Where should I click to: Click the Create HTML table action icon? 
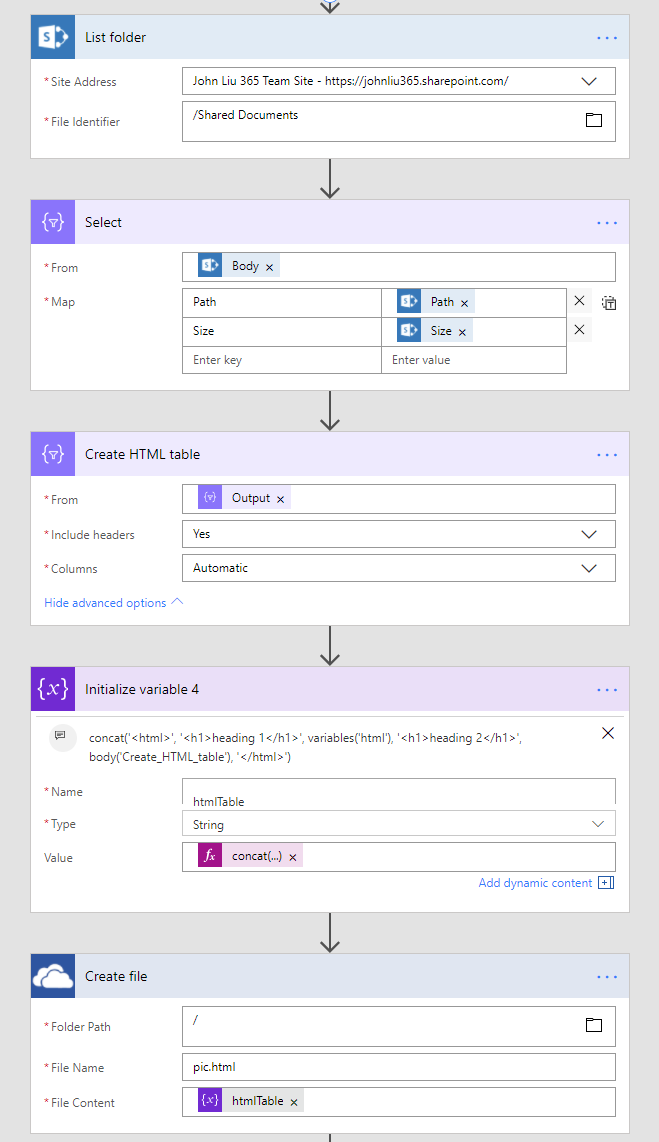click(x=53, y=454)
